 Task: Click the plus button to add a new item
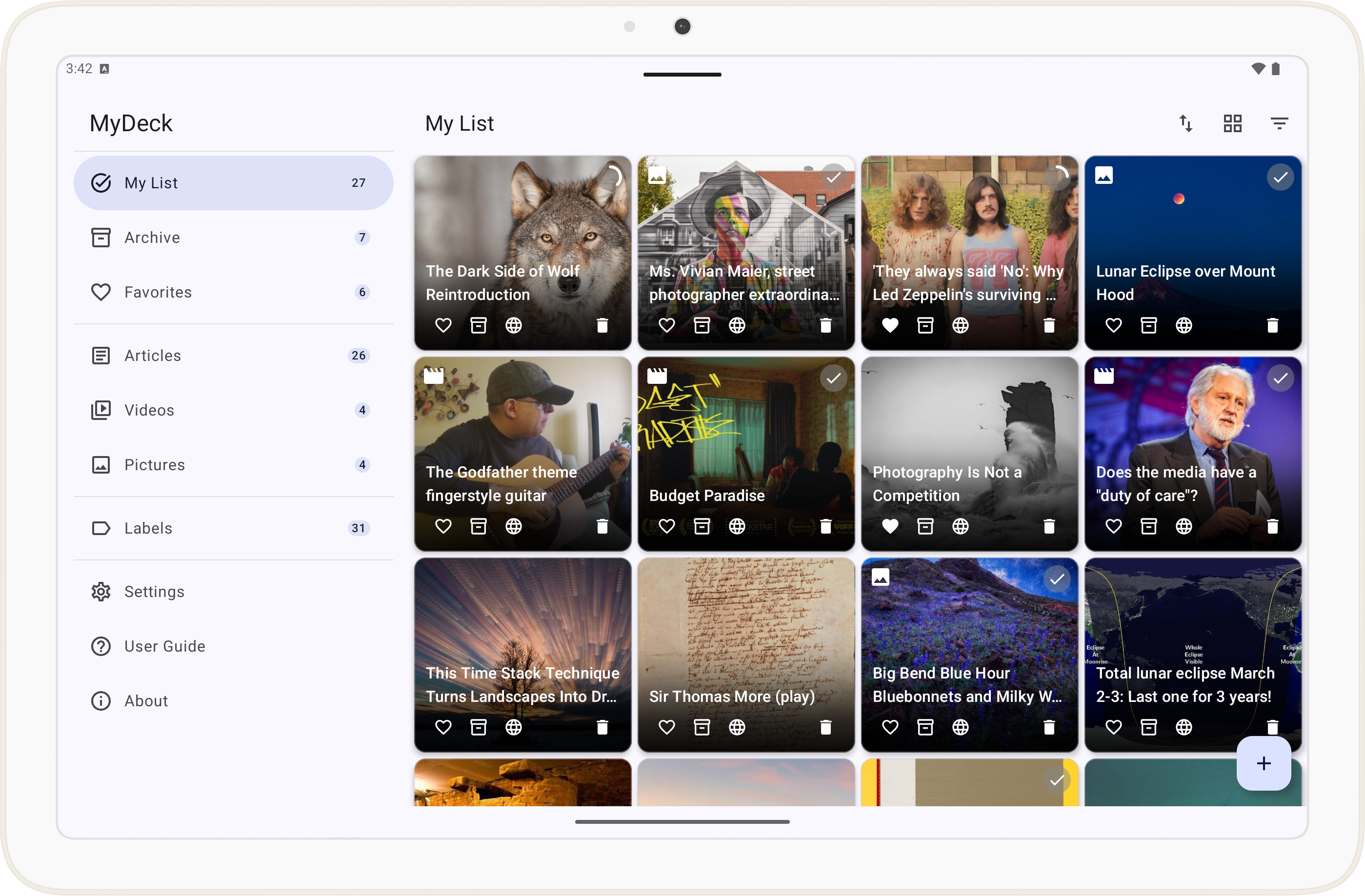pyautogui.click(x=1264, y=763)
